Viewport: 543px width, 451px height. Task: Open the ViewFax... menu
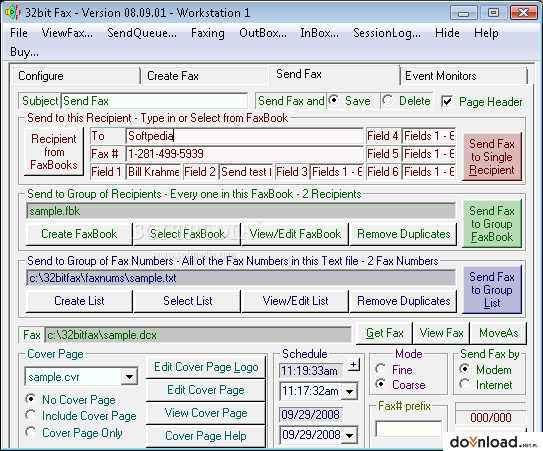67,33
